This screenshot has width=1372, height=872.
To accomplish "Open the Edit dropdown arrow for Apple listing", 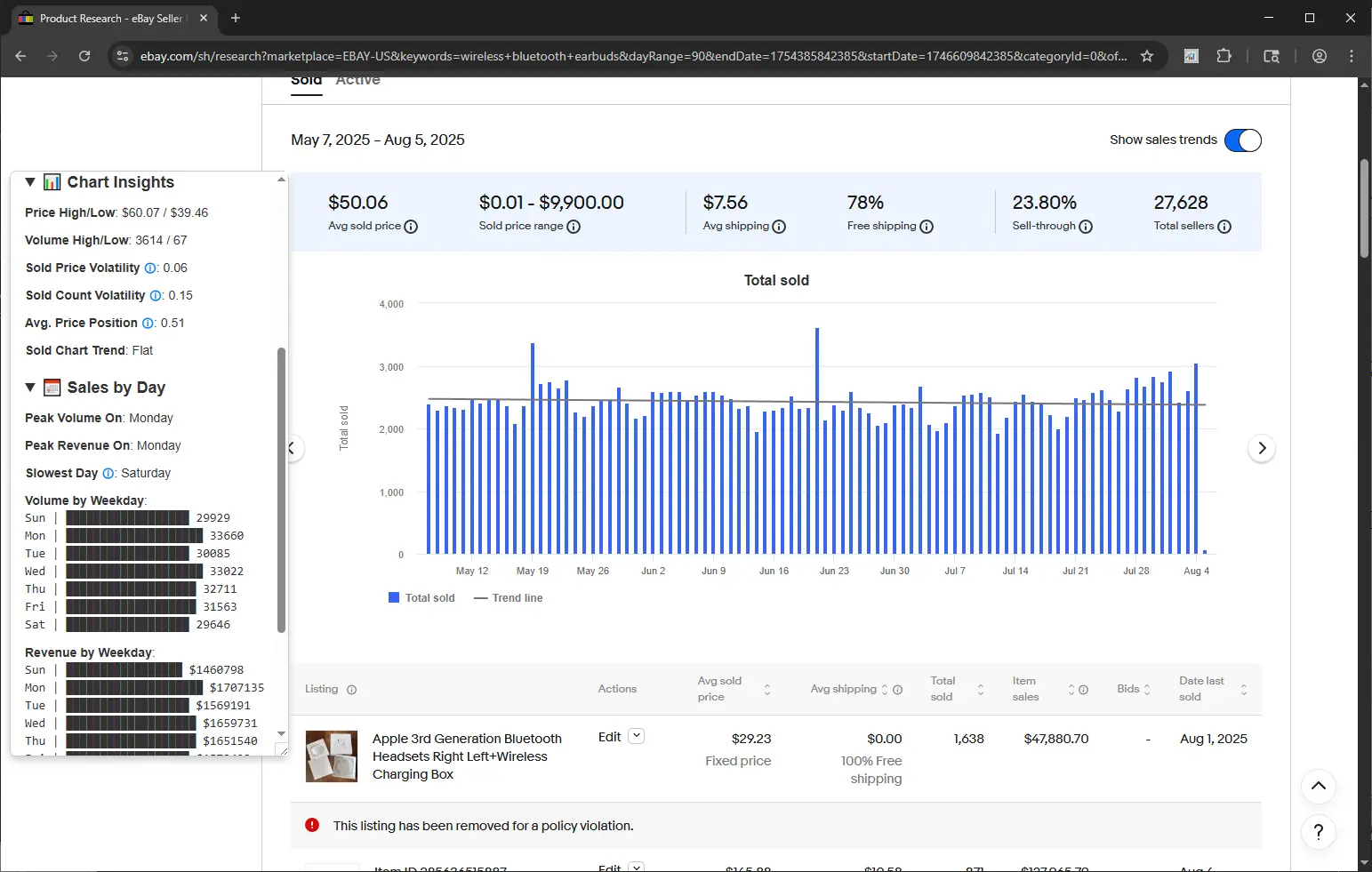I will (x=636, y=736).
